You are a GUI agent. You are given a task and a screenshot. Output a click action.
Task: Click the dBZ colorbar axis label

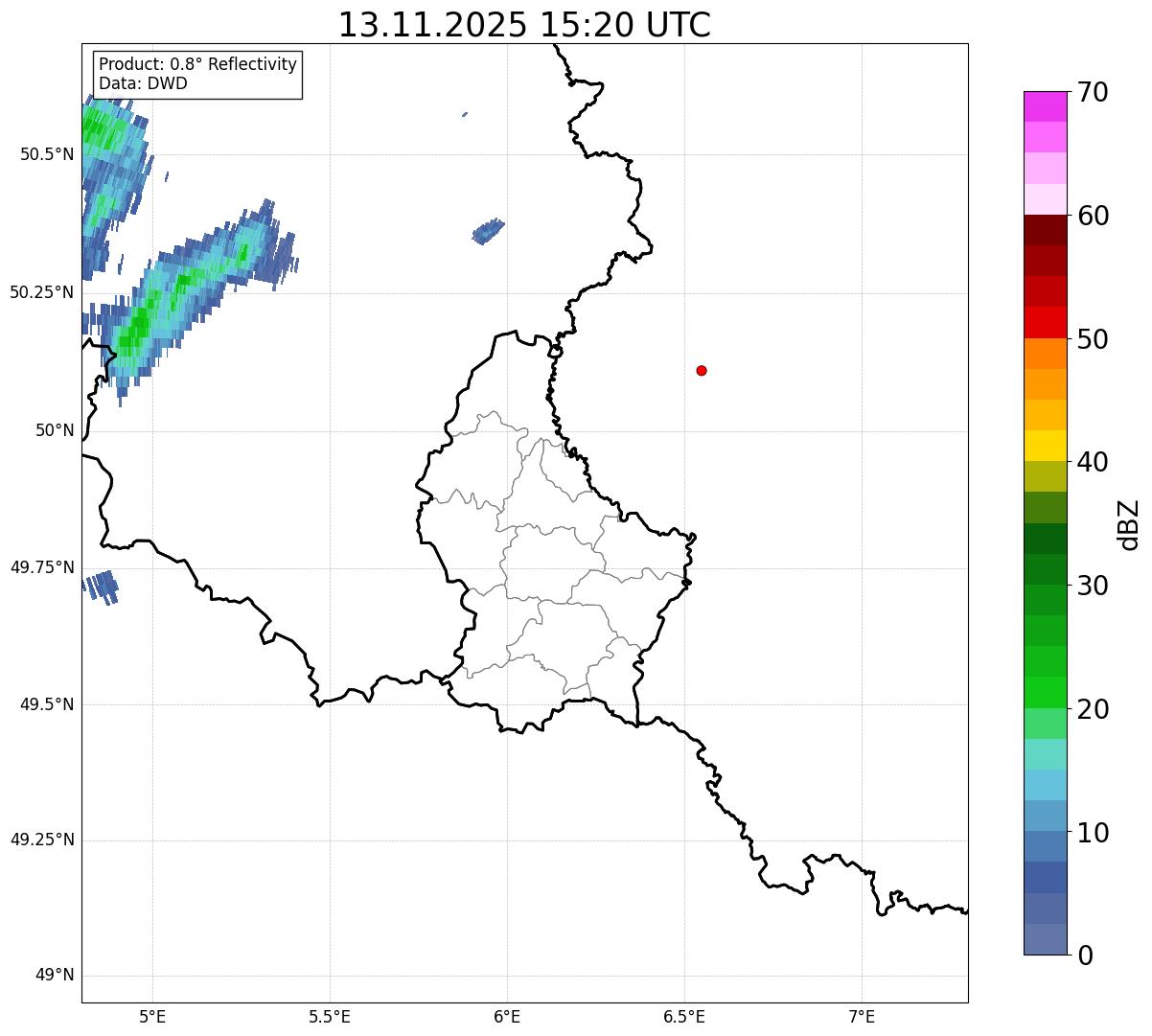1129,524
